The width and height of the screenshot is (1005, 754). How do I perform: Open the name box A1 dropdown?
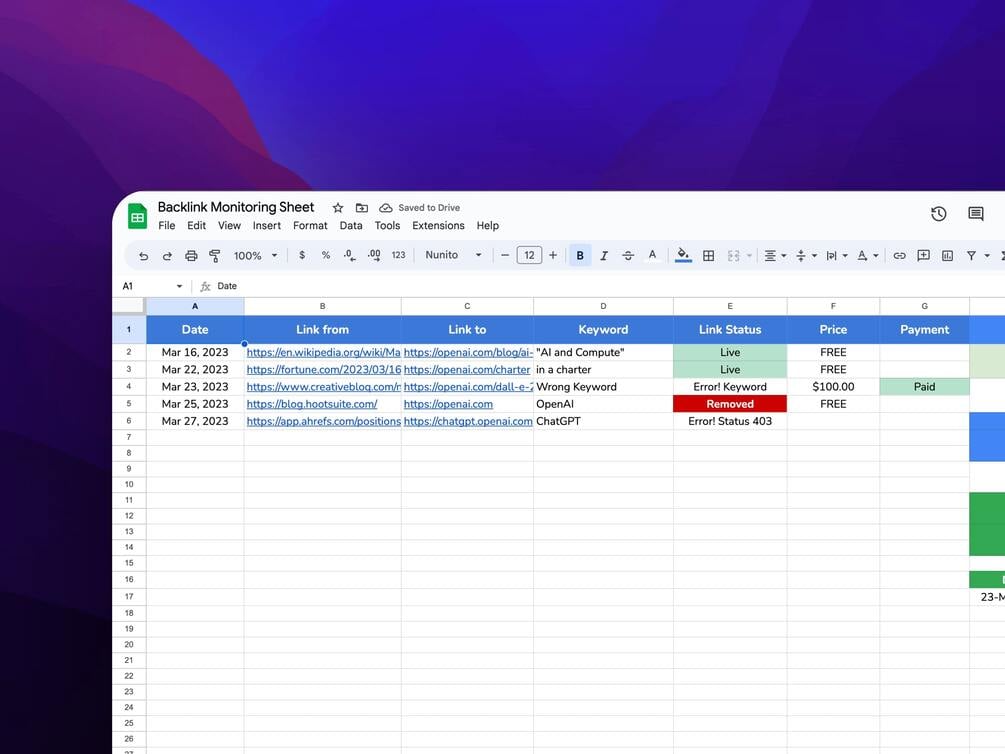pos(179,286)
